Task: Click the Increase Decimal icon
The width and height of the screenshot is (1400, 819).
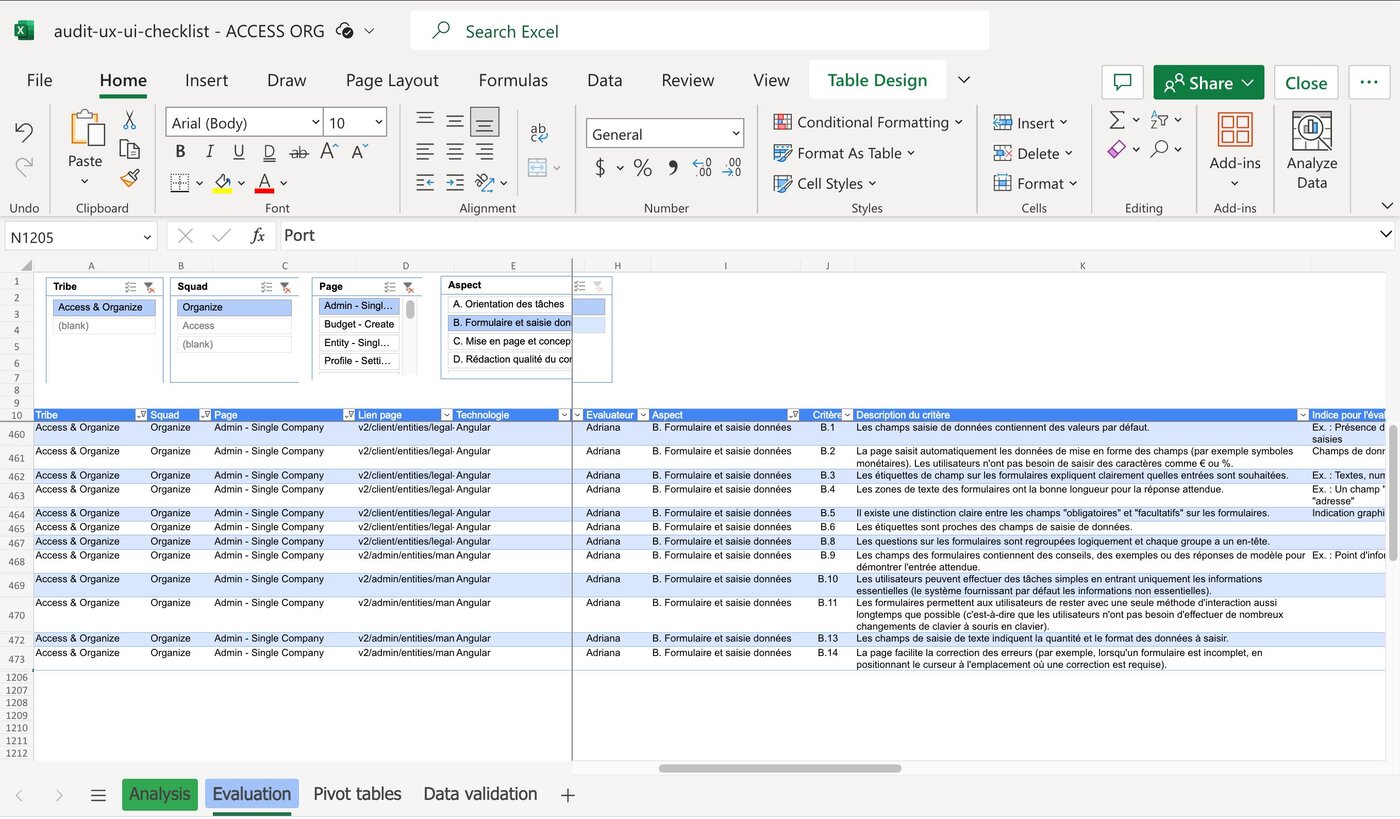Action: (x=702, y=168)
